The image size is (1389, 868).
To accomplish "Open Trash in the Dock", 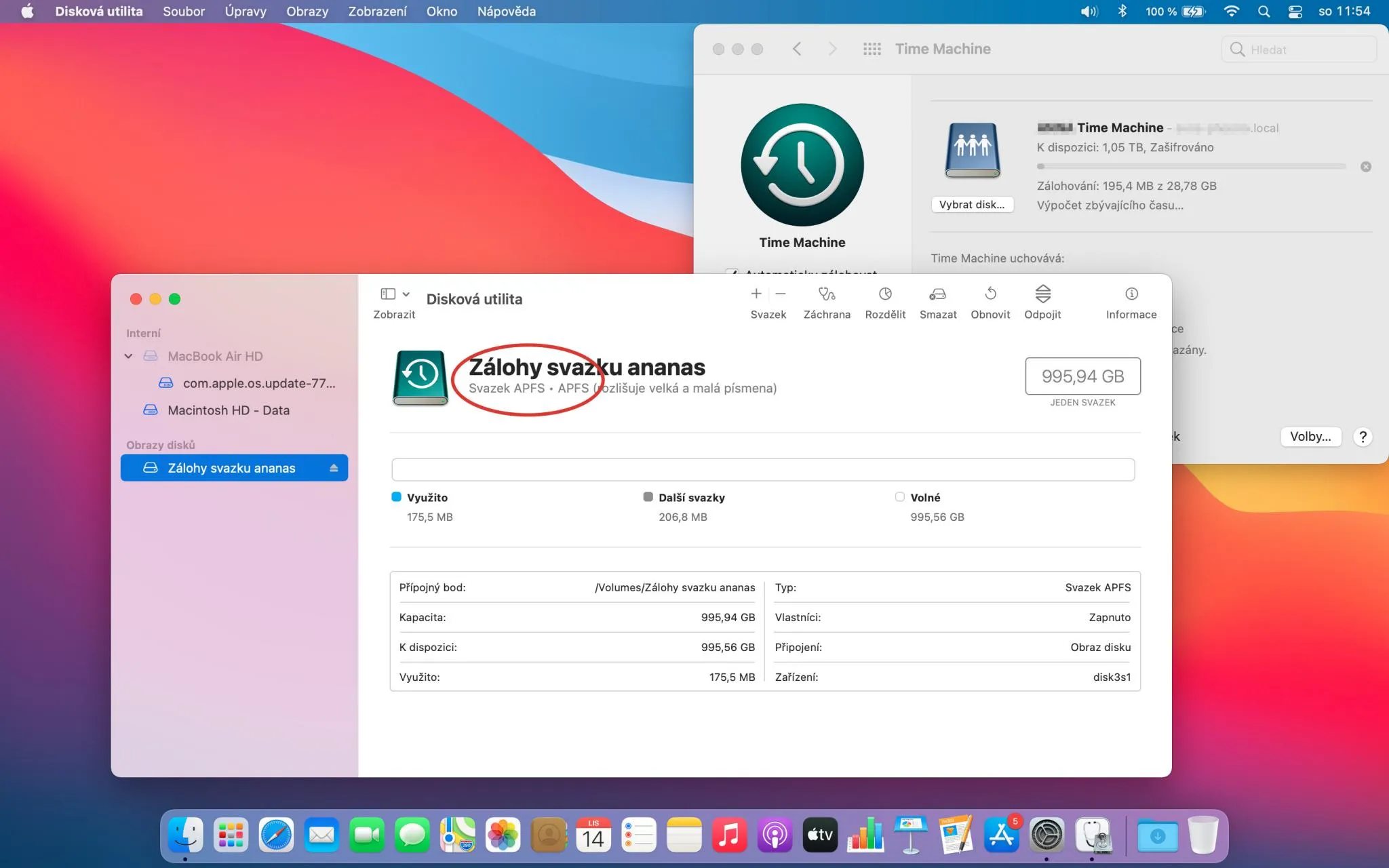I will coord(1203,835).
